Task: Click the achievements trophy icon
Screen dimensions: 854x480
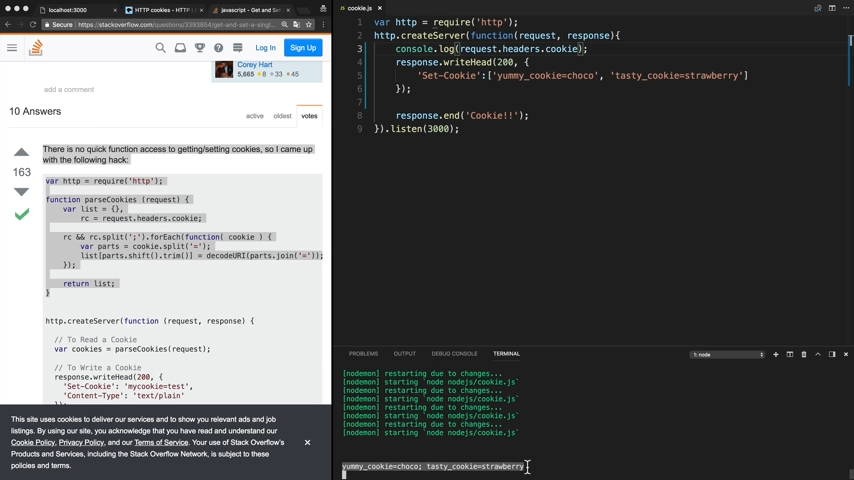Action: [x=199, y=48]
